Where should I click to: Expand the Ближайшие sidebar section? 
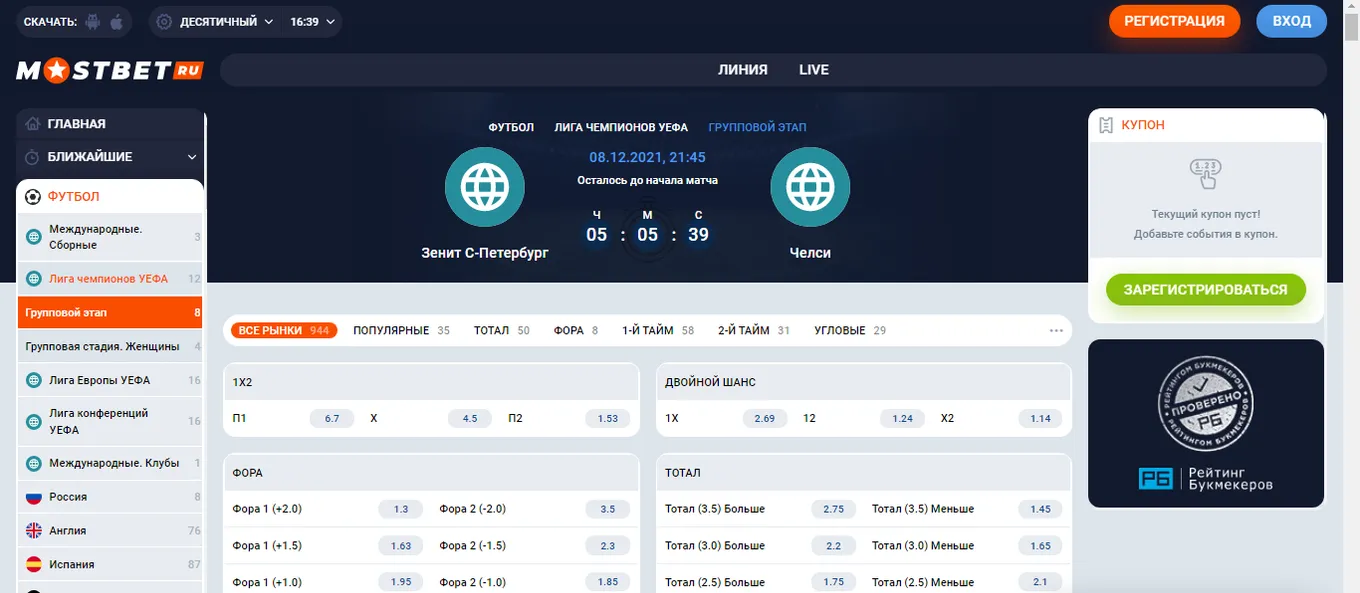pos(111,157)
